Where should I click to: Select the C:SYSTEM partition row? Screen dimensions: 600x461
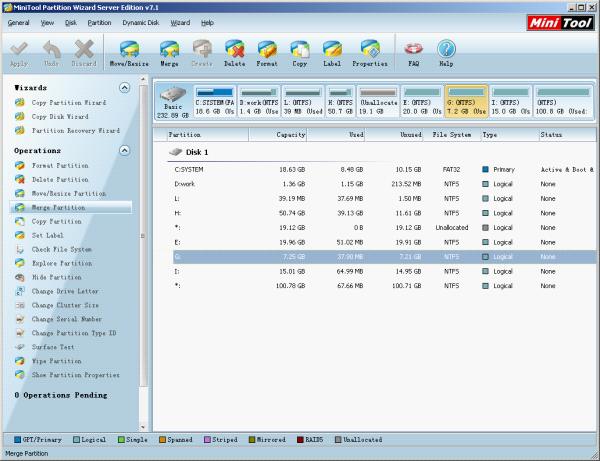[385, 169]
